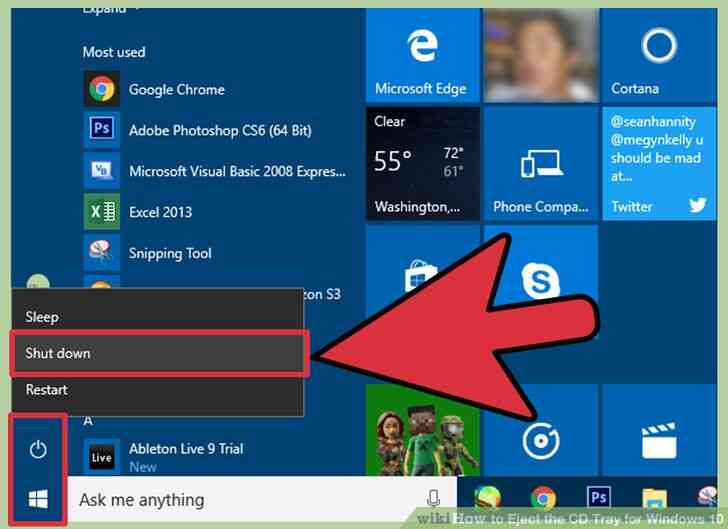Open Chrome from the taskbar
Viewport: 728px width, 529px height.
[543, 499]
